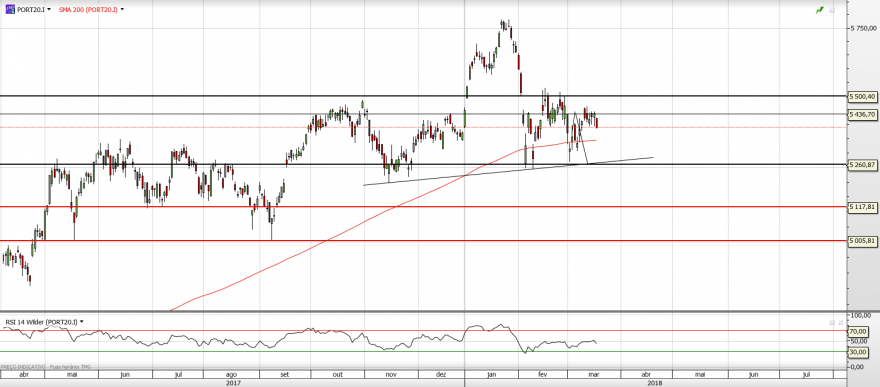
Task: Click the SMA 200 (PORT20.I) indicator label
Action: [x=88, y=10]
